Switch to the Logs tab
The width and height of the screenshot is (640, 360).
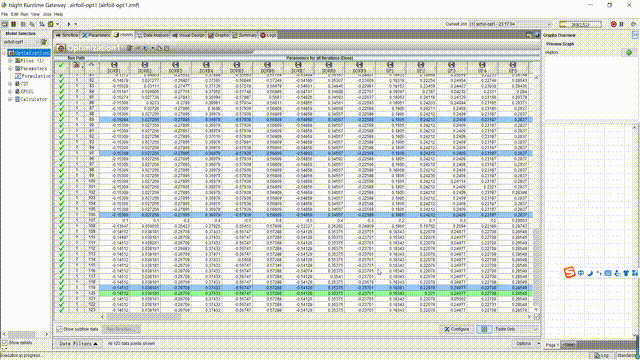click(268, 36)
